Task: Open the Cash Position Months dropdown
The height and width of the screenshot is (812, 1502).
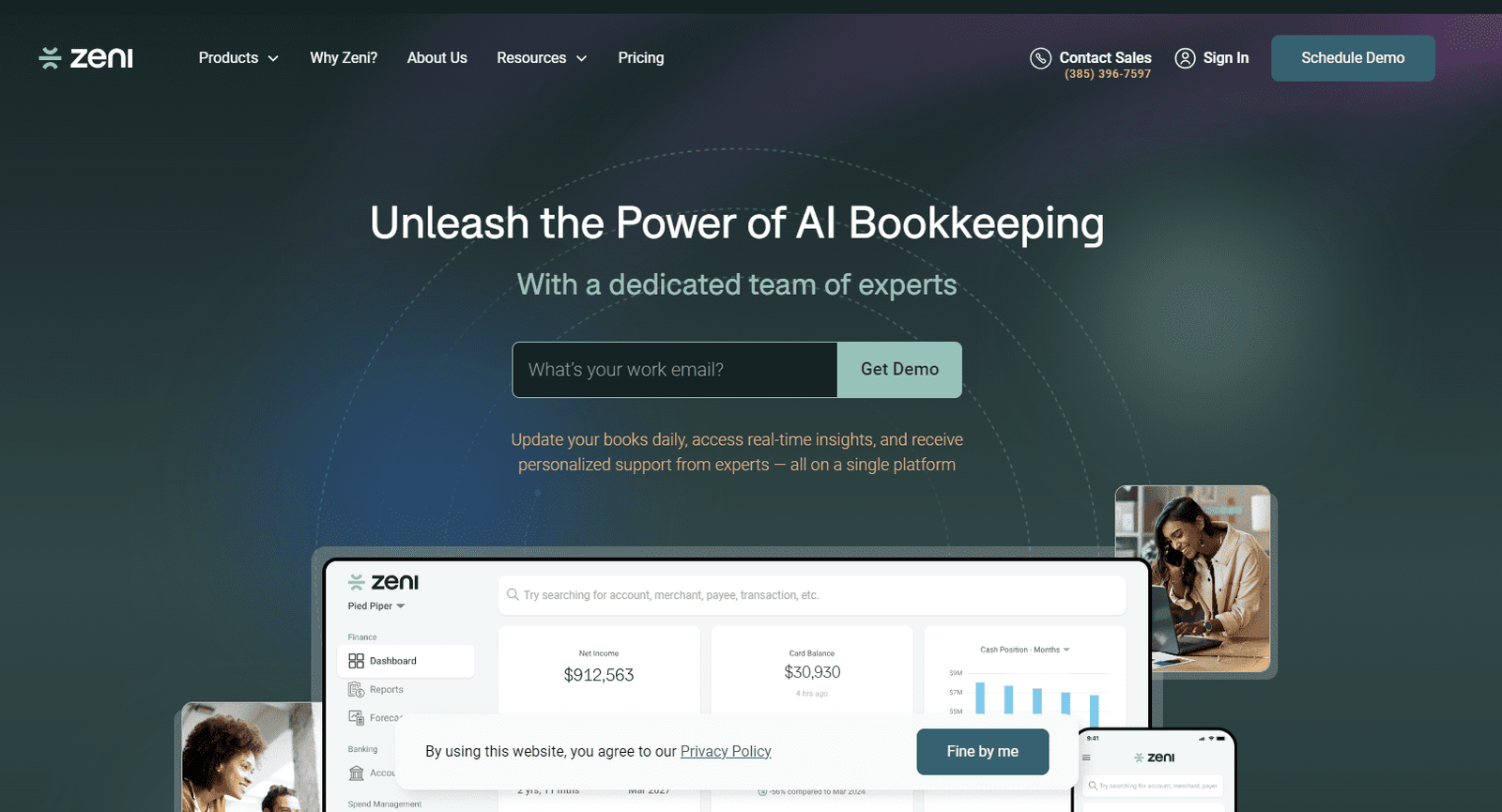Action: tap(1024, 650)
